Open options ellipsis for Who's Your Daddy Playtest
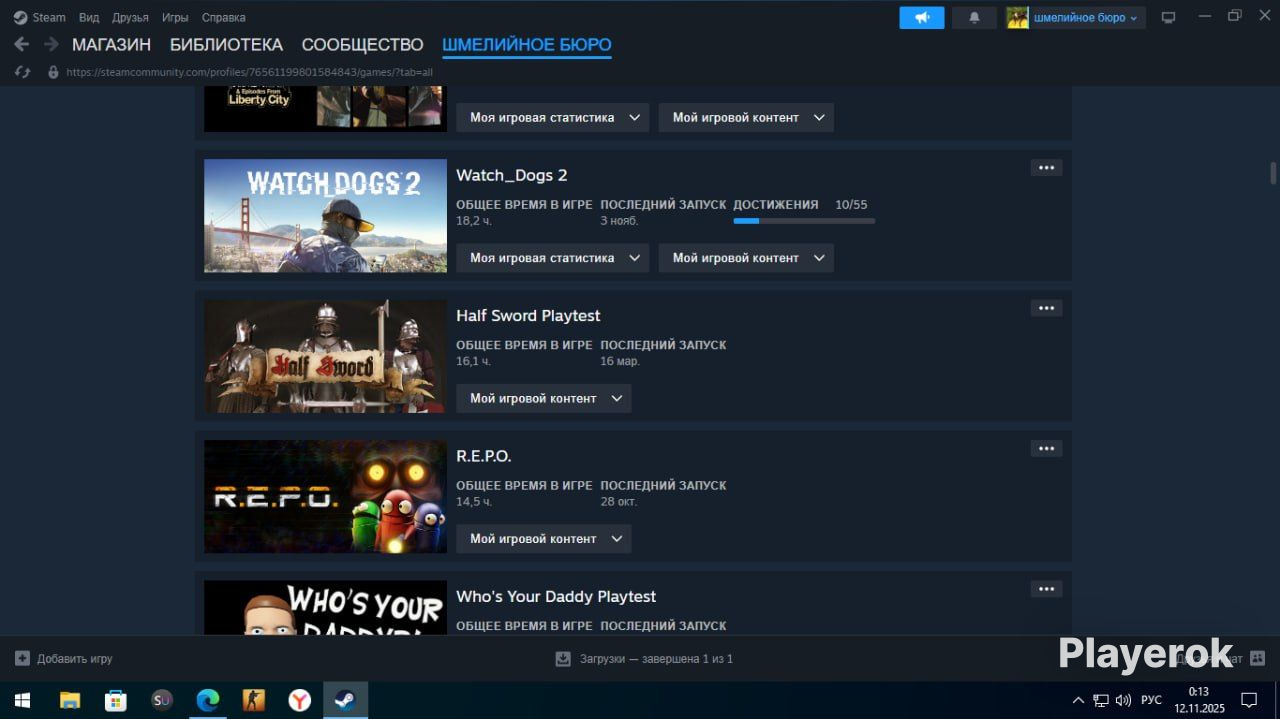The height and width of the screenshot is (719, 1280). click(1046, 589)
